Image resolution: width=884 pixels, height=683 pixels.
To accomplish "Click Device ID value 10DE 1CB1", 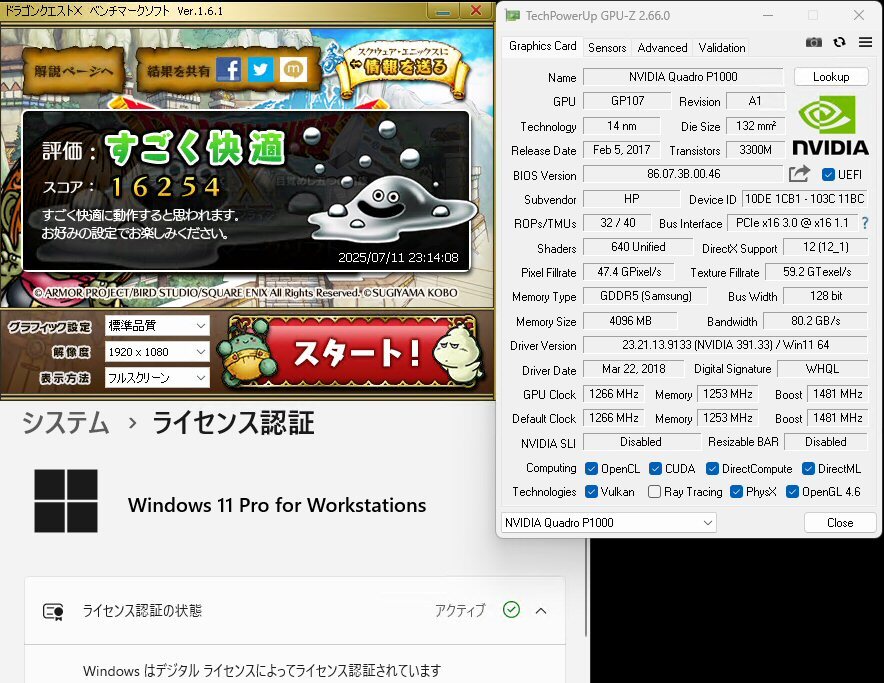I will [805, 199].
